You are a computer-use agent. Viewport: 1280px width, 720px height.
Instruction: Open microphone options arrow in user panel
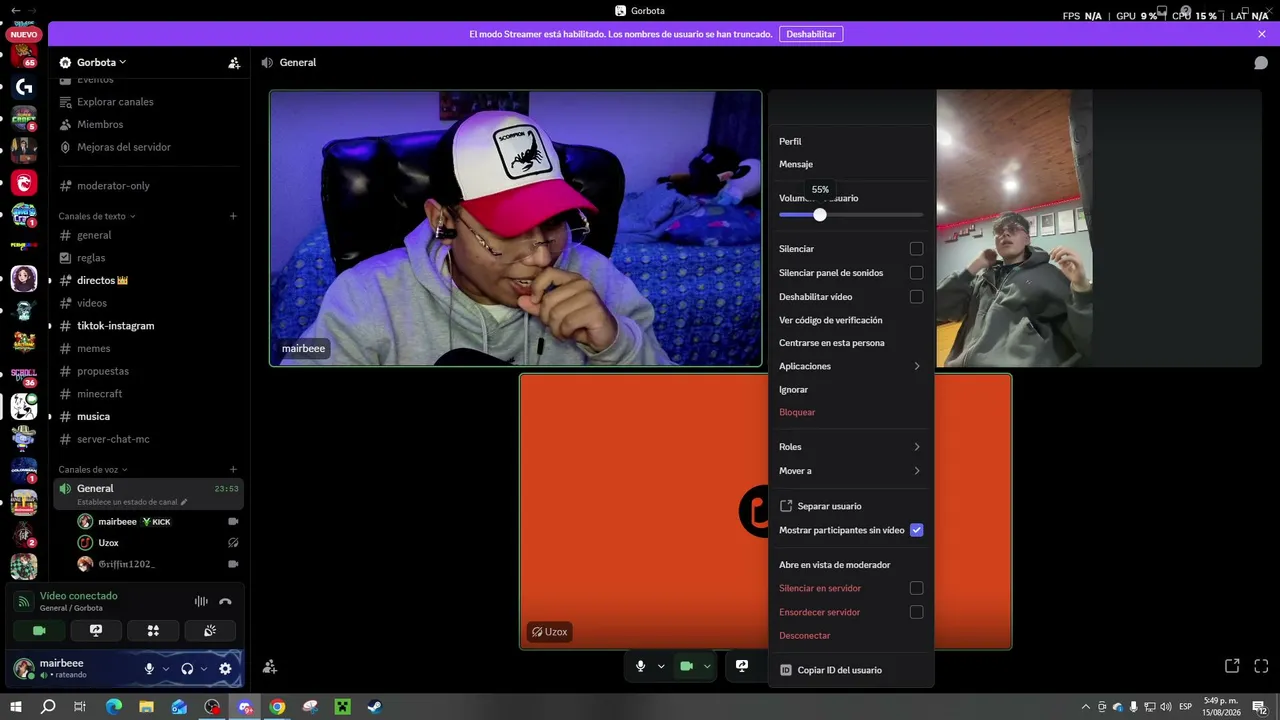click(x=166, y=669)
